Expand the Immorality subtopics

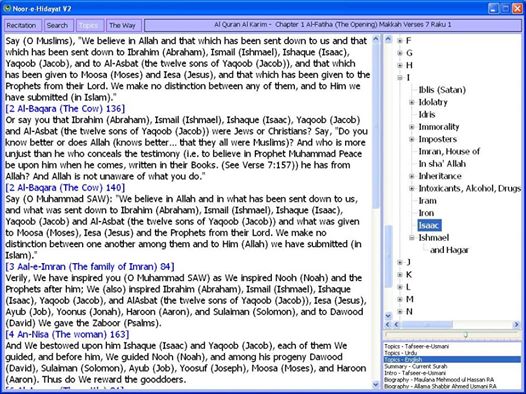[412, 127]
